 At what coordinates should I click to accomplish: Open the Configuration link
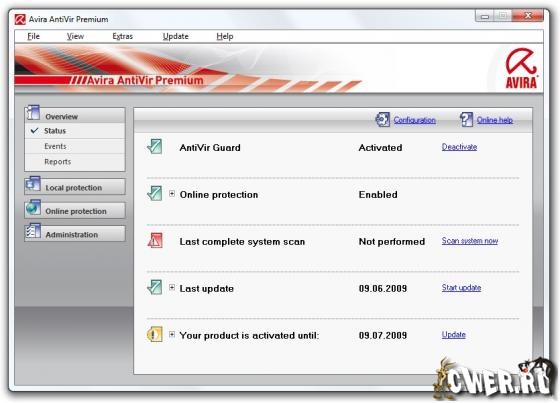coord(415,120)
